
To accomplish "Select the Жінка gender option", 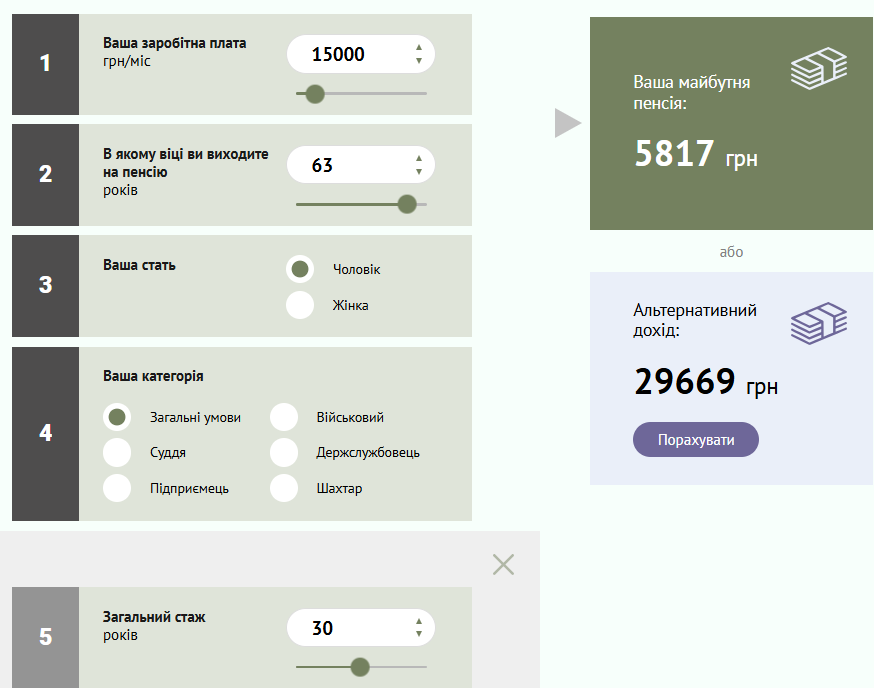I will point(300,305).
